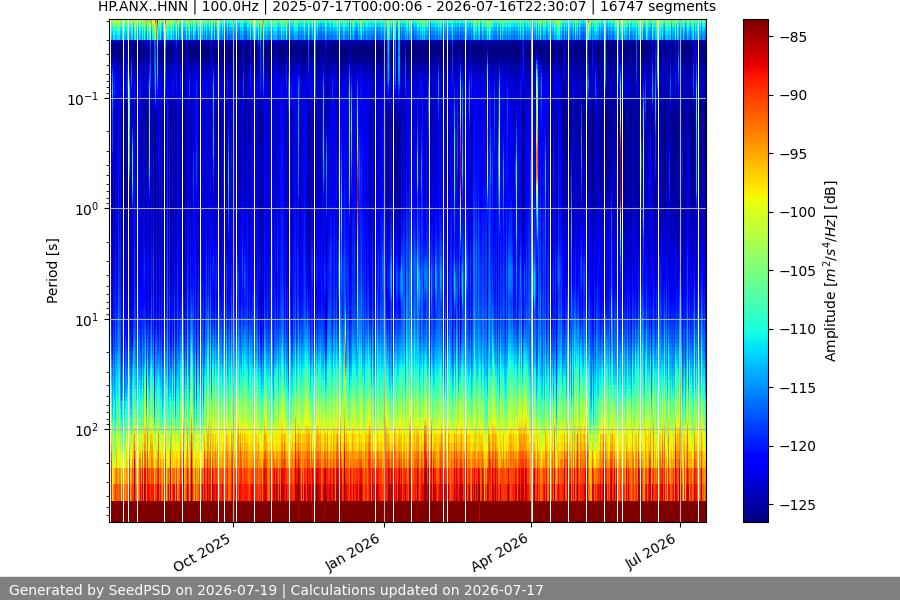Click the 'Period [s]' y-axis title
Viewport: 900px width, 600px height.
[x=52, y=271]
